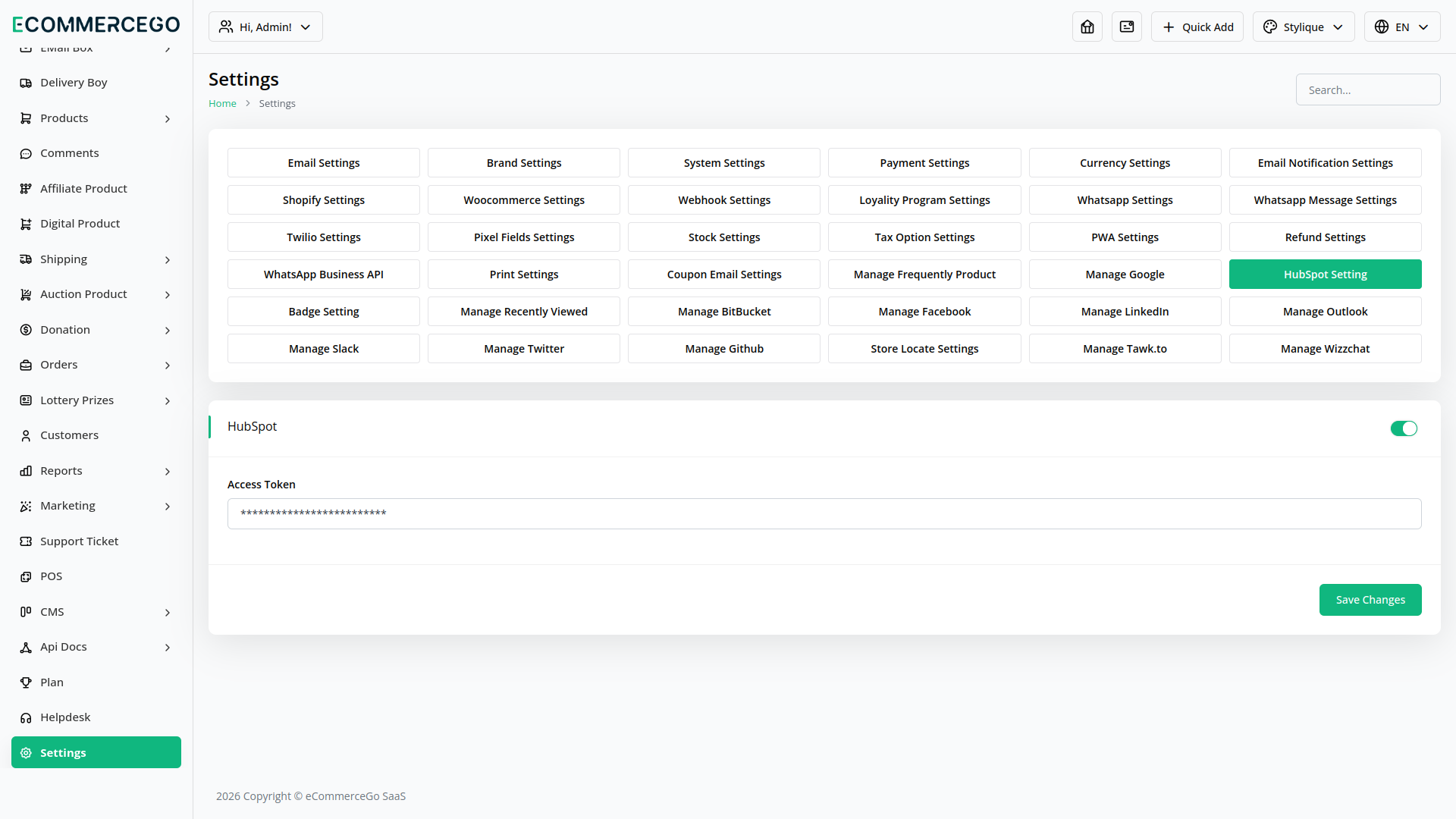The width and height of the screenshot is (1456, 819).
Task: Turn off the HubSpot toggle switch
Action: click(1404, 428)
